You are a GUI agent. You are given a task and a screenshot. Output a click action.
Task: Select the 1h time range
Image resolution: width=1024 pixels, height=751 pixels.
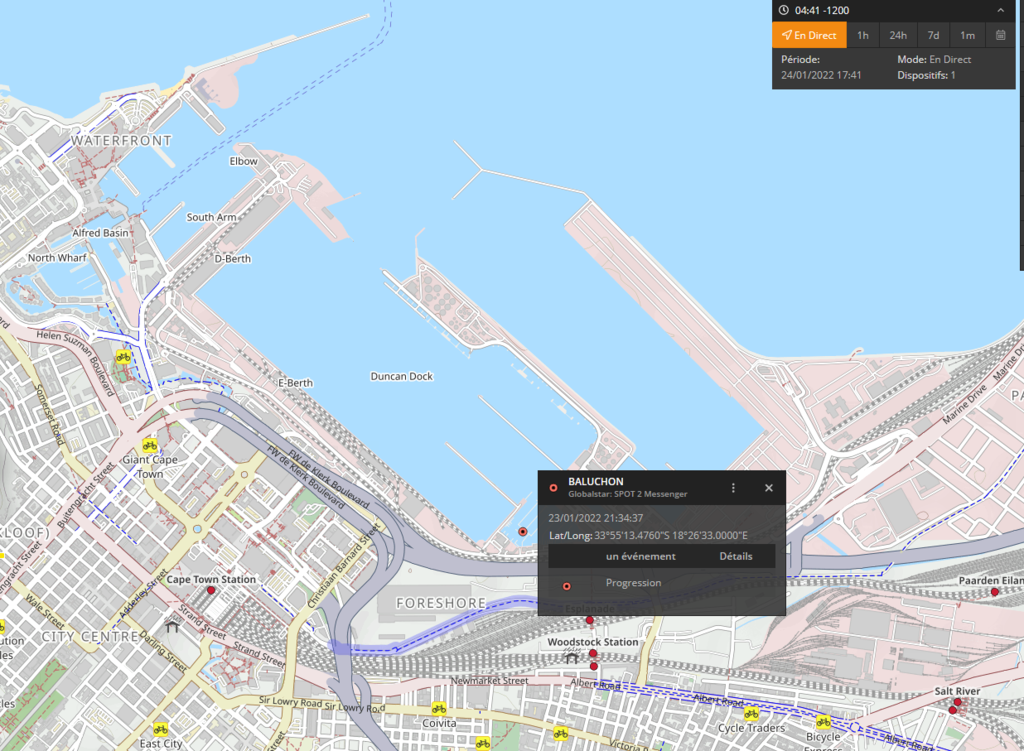coord(863,35)
